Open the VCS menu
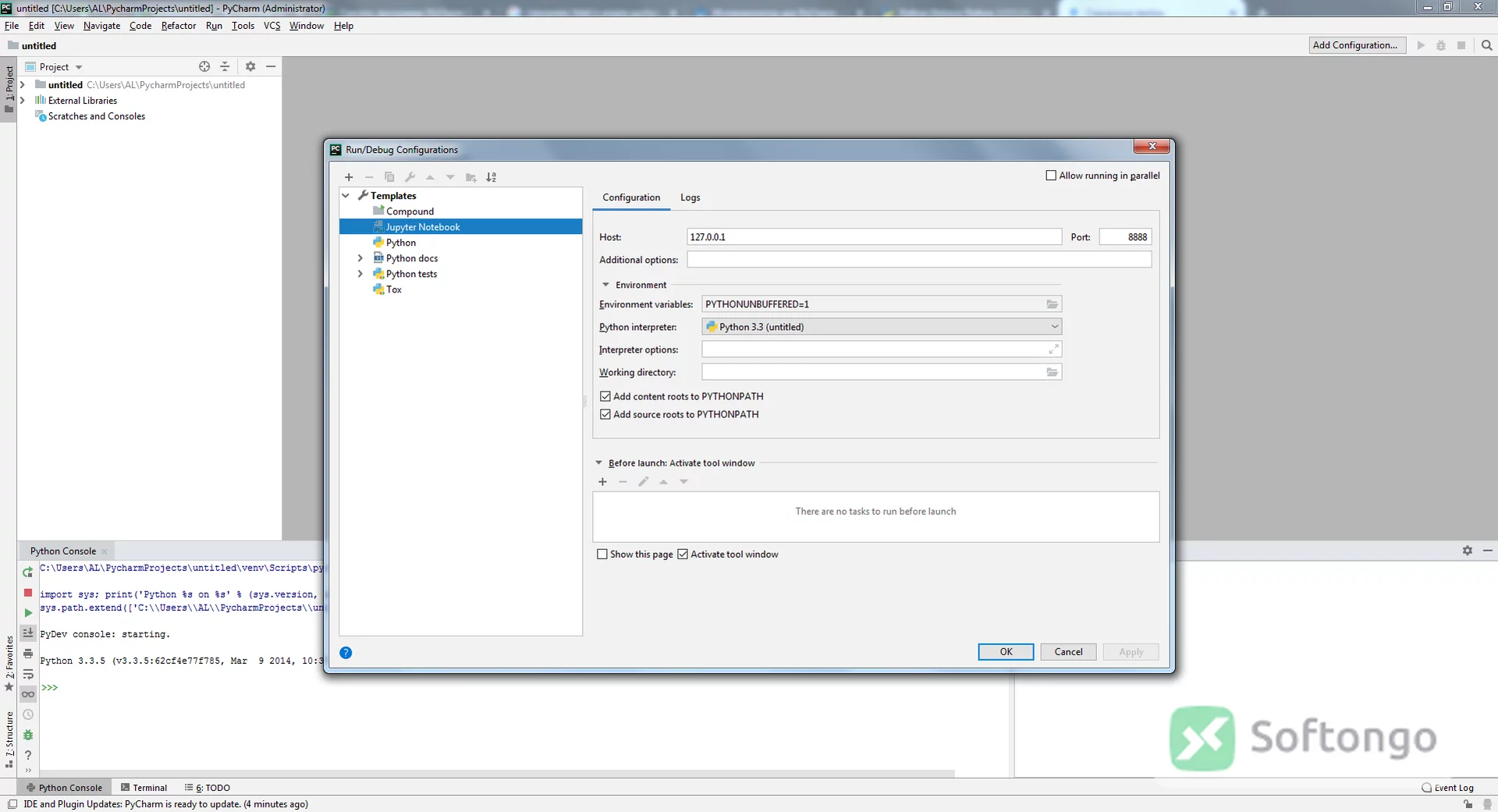This screenshot has width=1498, height=812. click(x=272, y=26)
